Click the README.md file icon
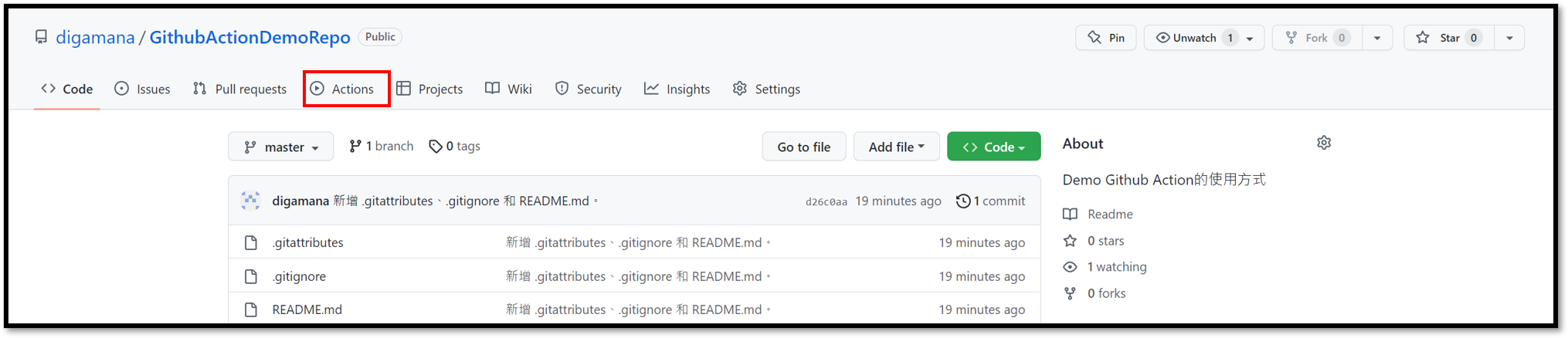This screenshot has height=338, width=1568. 251,309
